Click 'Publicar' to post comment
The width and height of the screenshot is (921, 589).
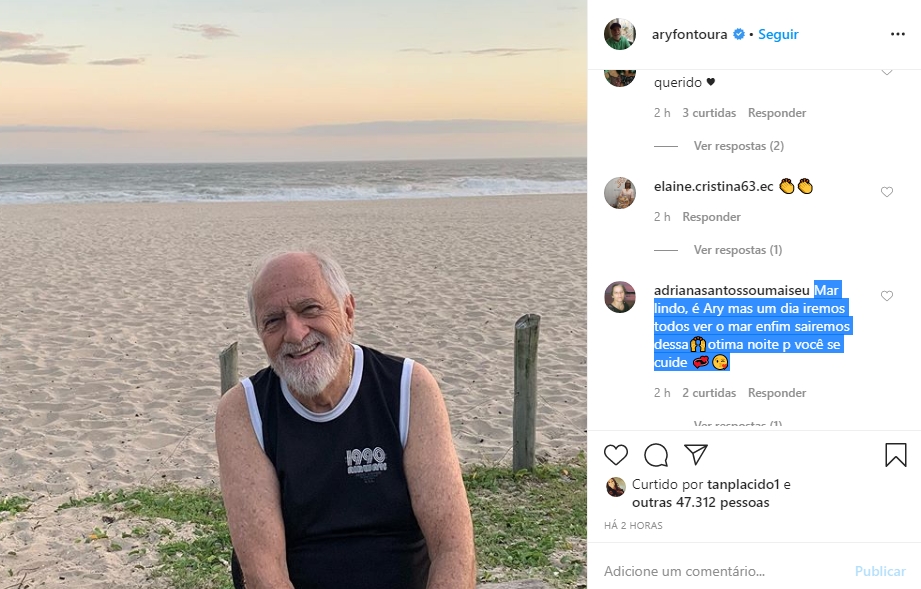pyautogui.click(x=880, y=571)
